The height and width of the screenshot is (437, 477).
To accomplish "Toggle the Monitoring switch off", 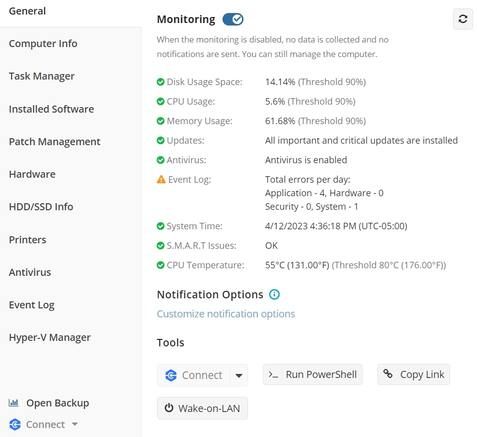I will [233, 19].
